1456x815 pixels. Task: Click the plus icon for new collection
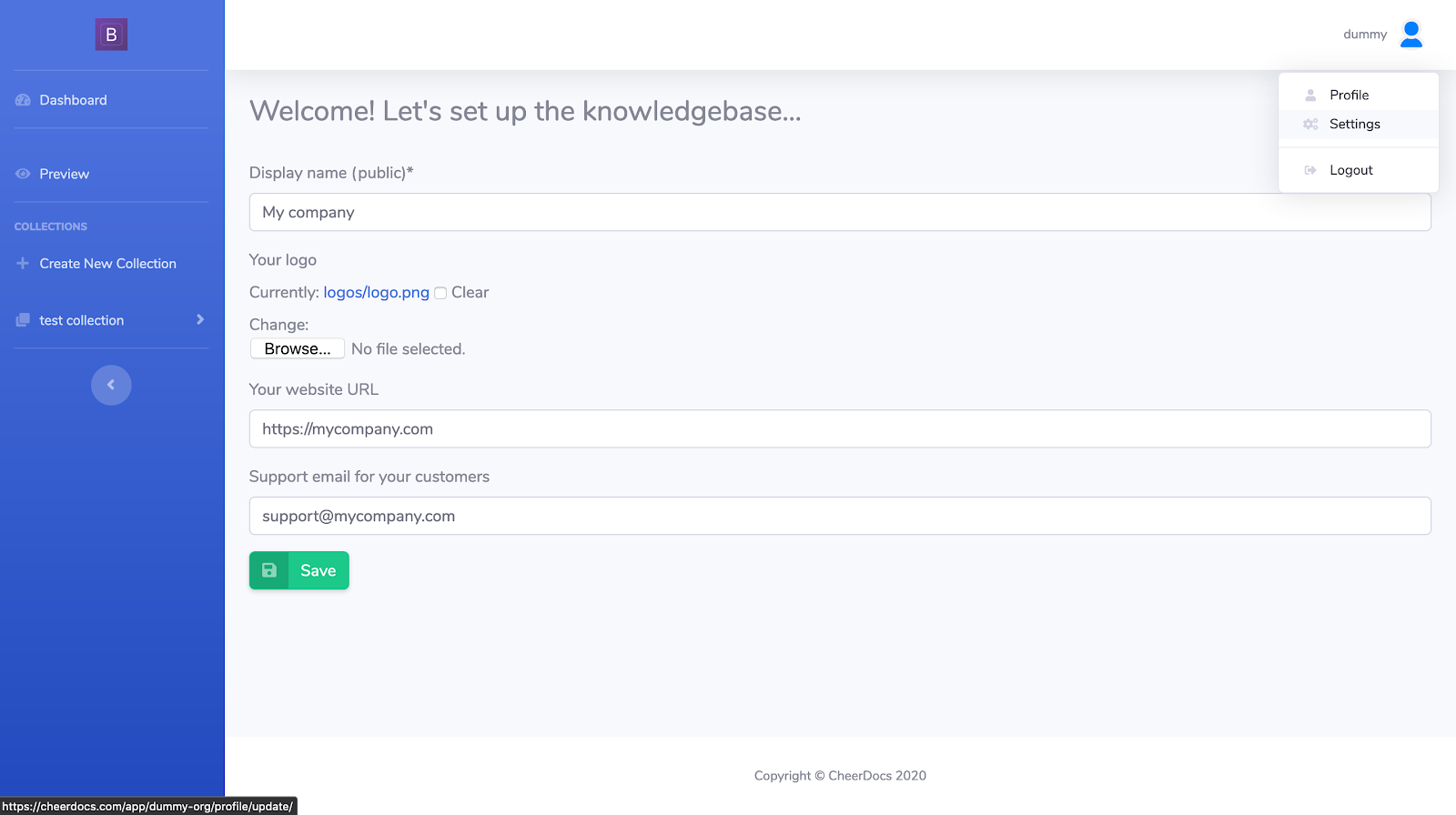coord(23,264)
